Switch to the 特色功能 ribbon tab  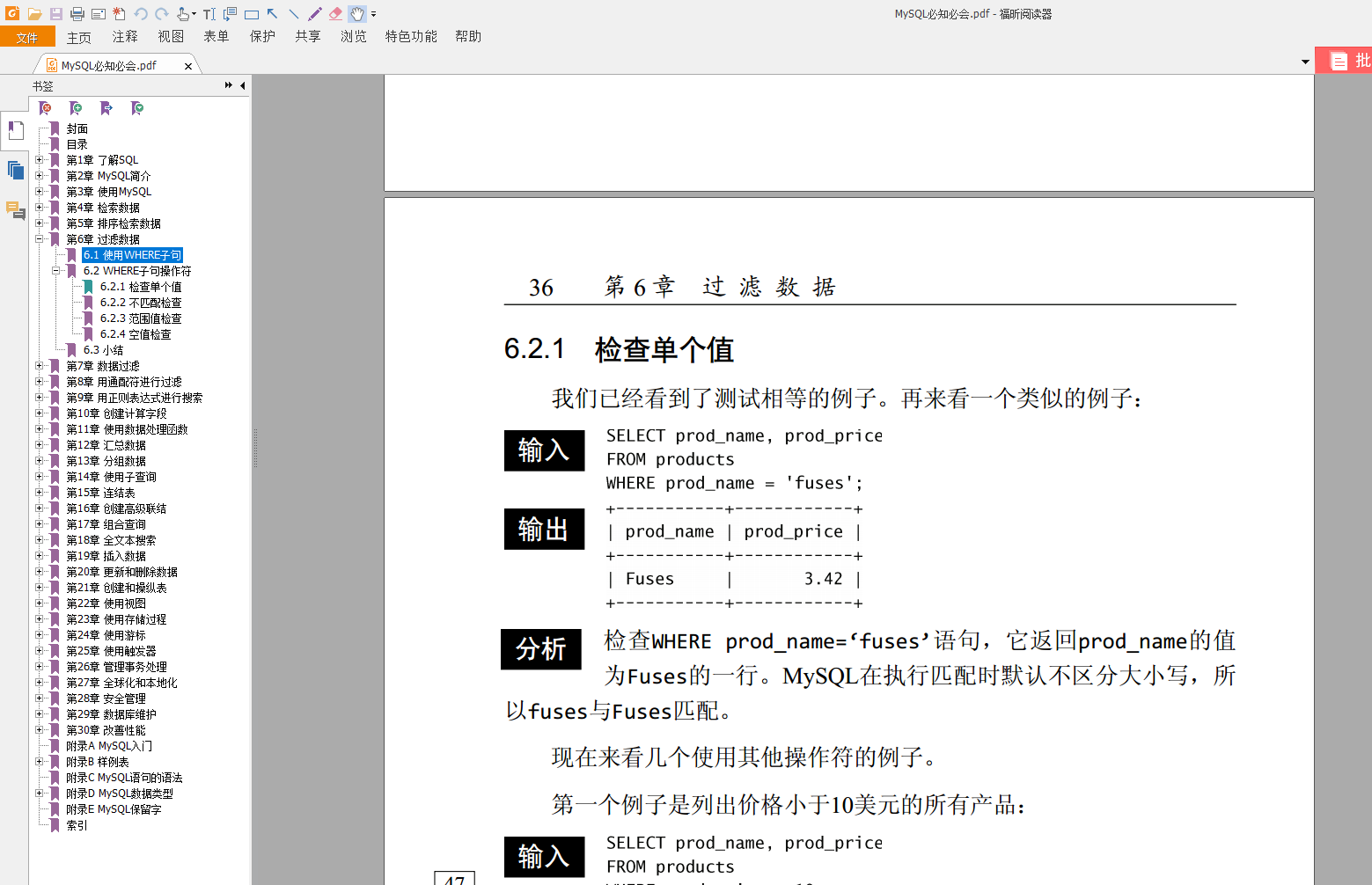tap(411, 37)
